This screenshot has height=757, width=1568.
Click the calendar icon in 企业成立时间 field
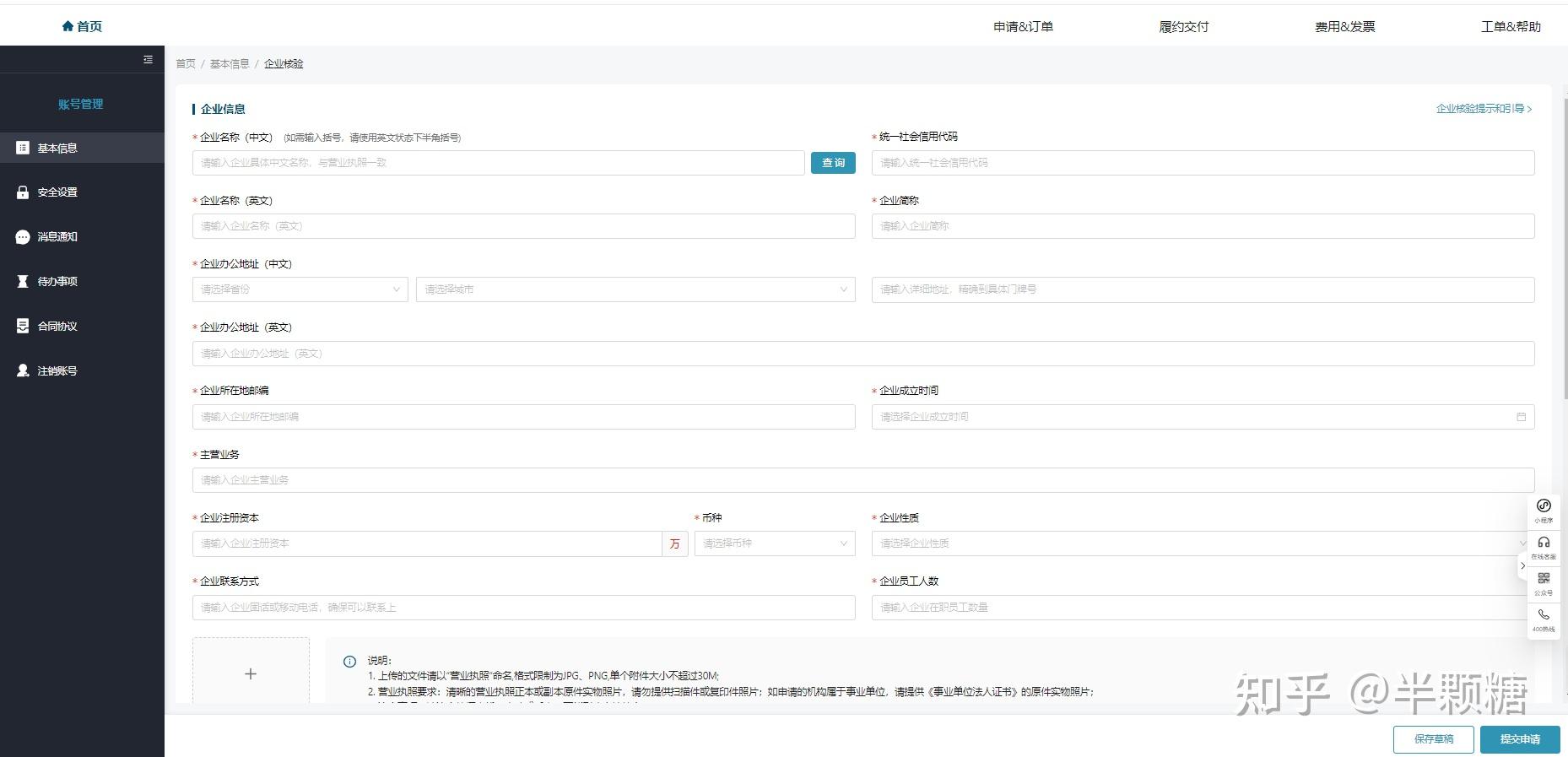coord(1521,417)
